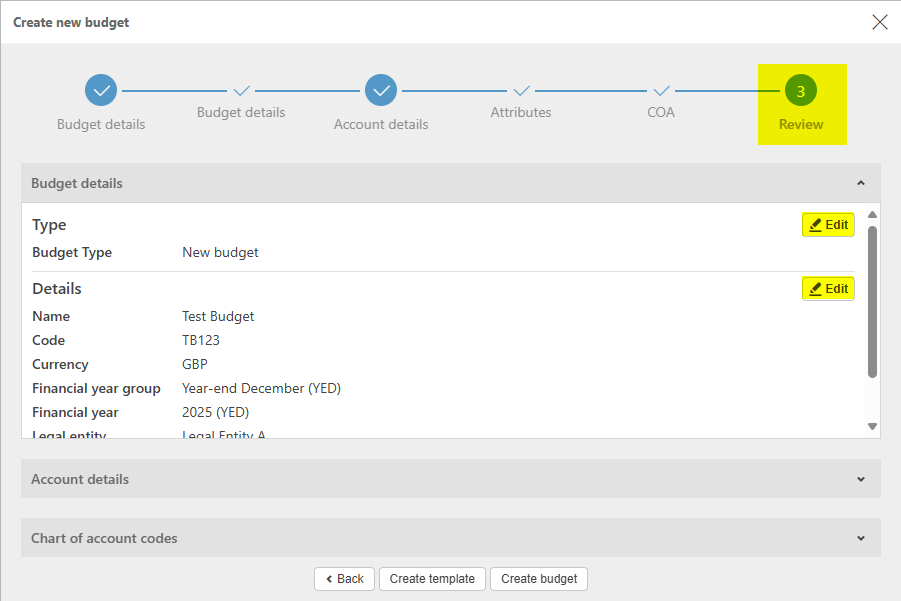Close the Create new budget dialog
Screen dimensions: 901x601
879,22
